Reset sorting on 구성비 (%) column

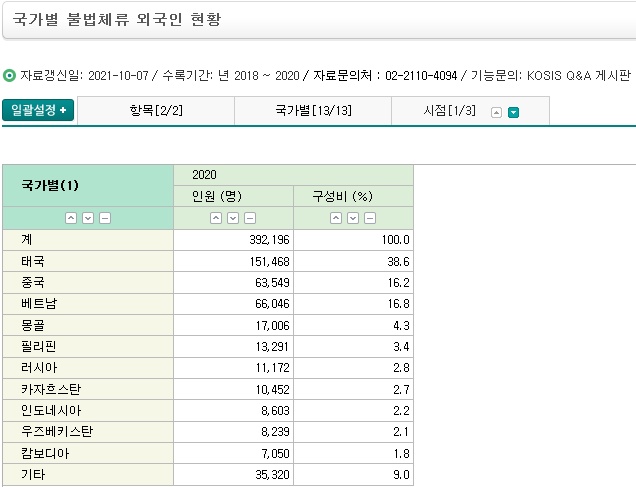click(370, 218)
